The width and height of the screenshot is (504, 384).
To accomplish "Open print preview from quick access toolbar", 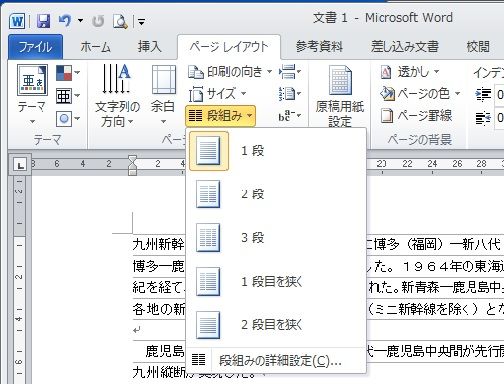I will tap(120, 21).
